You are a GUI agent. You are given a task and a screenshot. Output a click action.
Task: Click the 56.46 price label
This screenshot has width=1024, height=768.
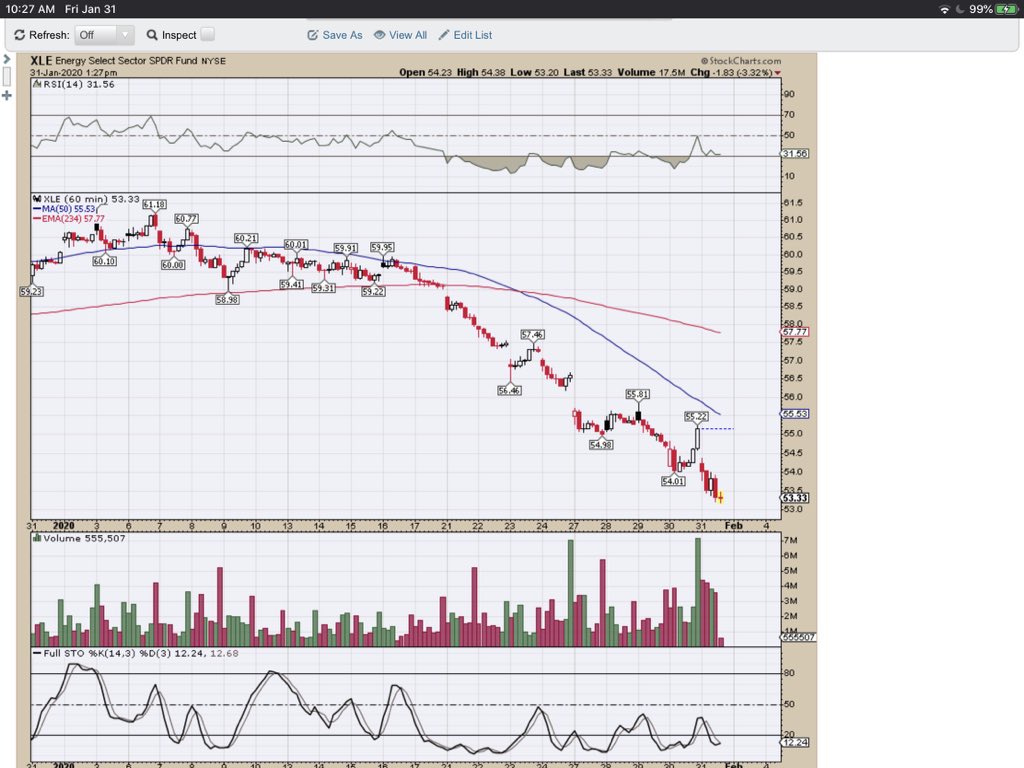coord(509,391)
